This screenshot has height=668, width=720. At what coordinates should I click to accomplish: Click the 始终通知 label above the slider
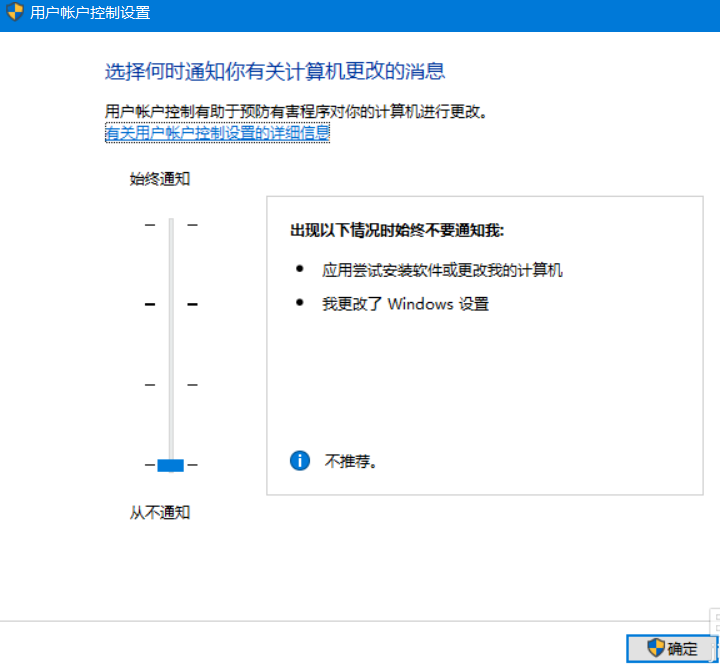(159, 179)
